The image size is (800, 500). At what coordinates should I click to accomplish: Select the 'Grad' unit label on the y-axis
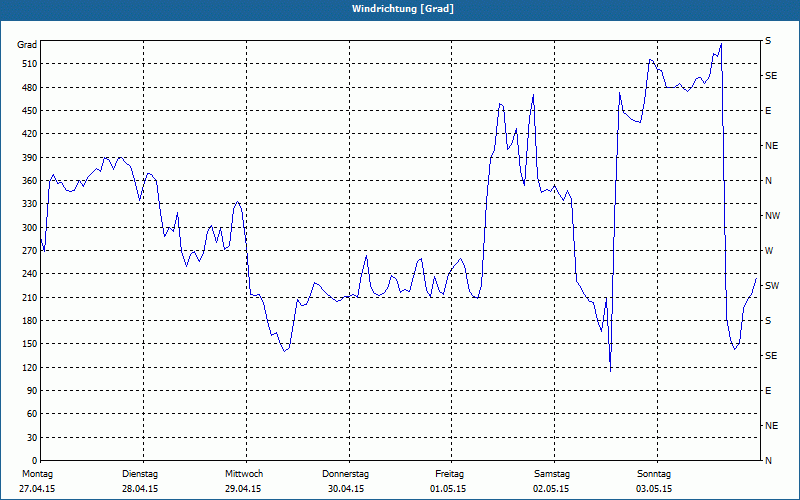point(27,45)
